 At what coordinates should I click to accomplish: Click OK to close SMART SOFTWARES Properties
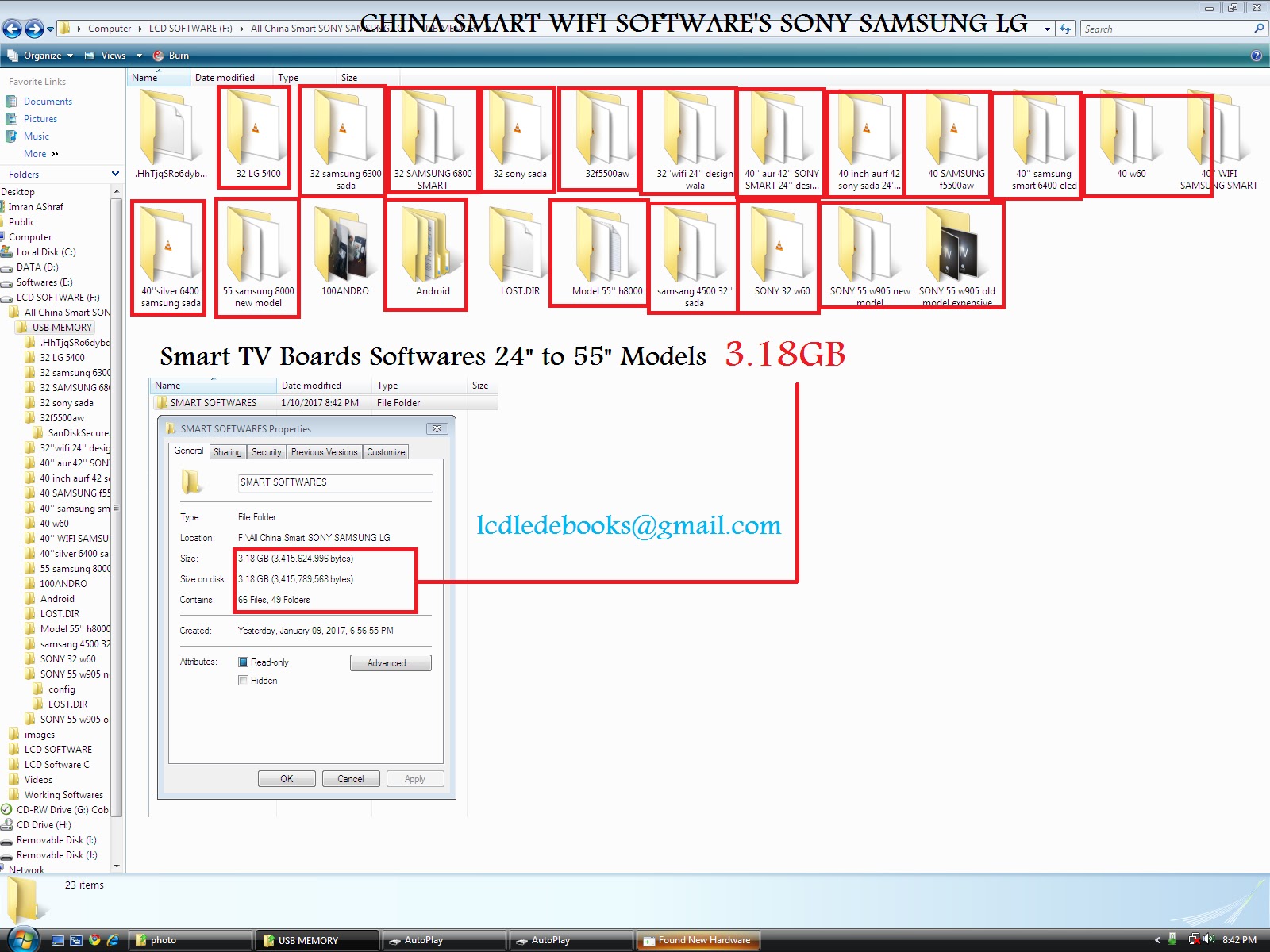[287, 778]
